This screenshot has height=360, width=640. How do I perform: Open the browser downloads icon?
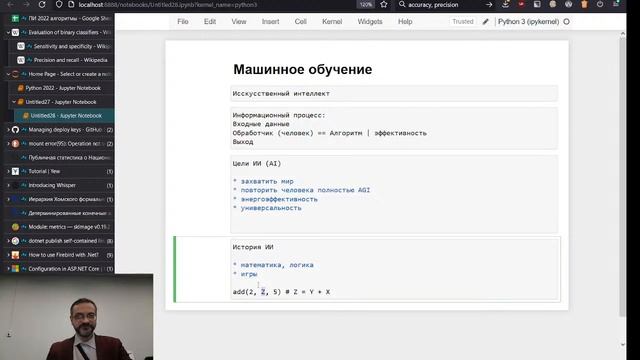pos(505,4)
